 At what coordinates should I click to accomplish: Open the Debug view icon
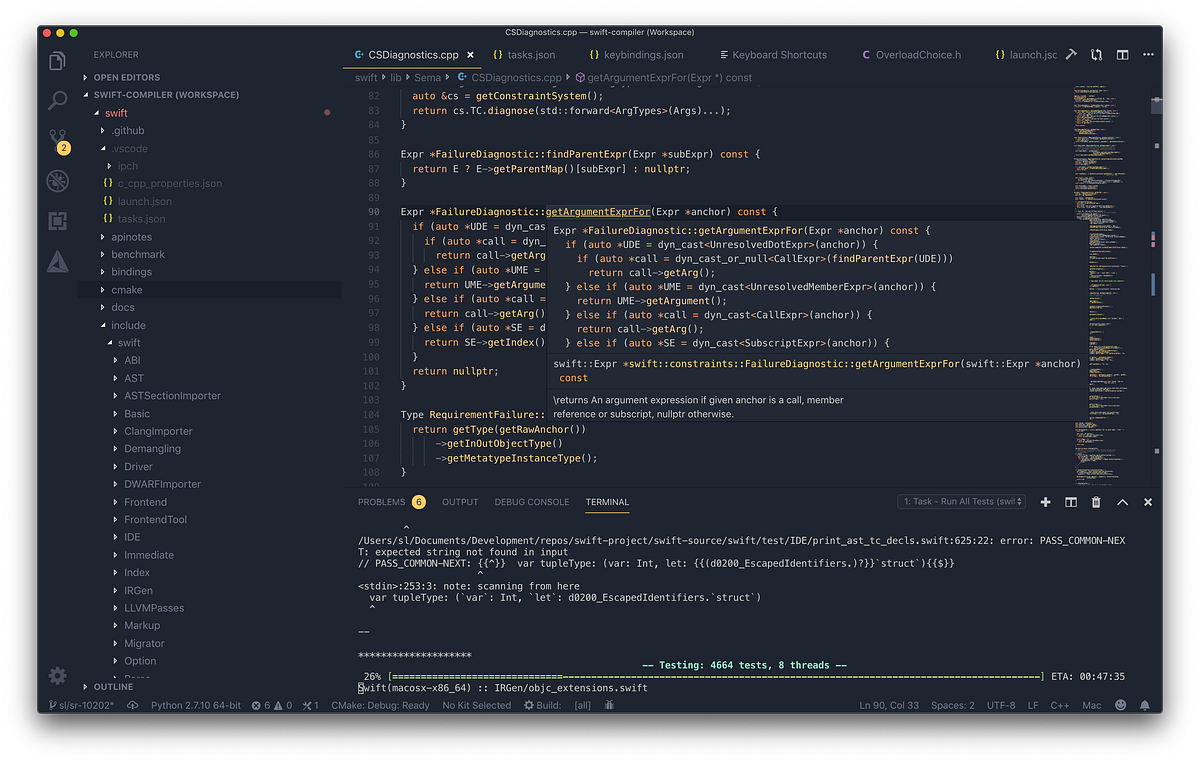pyautogui.click(x=58, y=181)
